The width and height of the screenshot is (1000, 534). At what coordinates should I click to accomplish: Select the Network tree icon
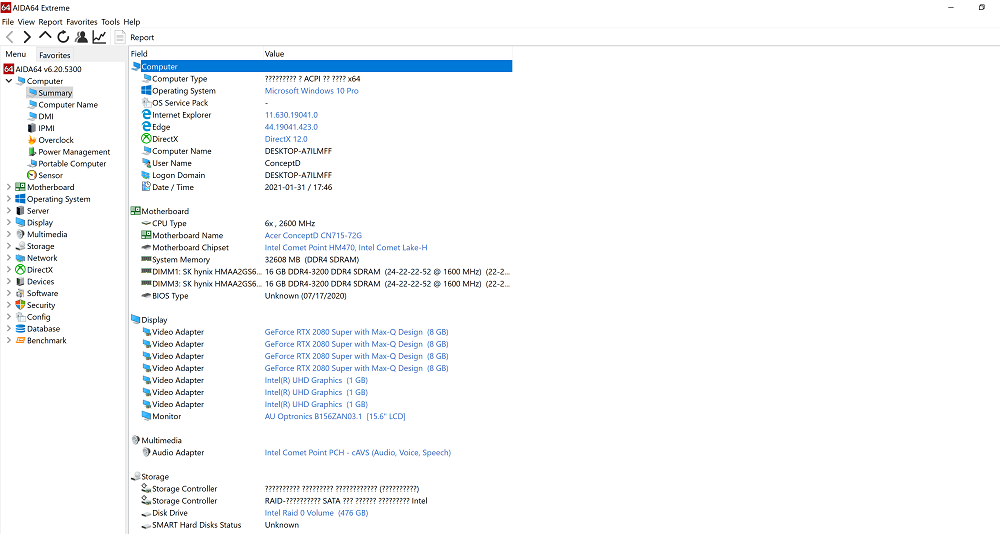(20, 258)
